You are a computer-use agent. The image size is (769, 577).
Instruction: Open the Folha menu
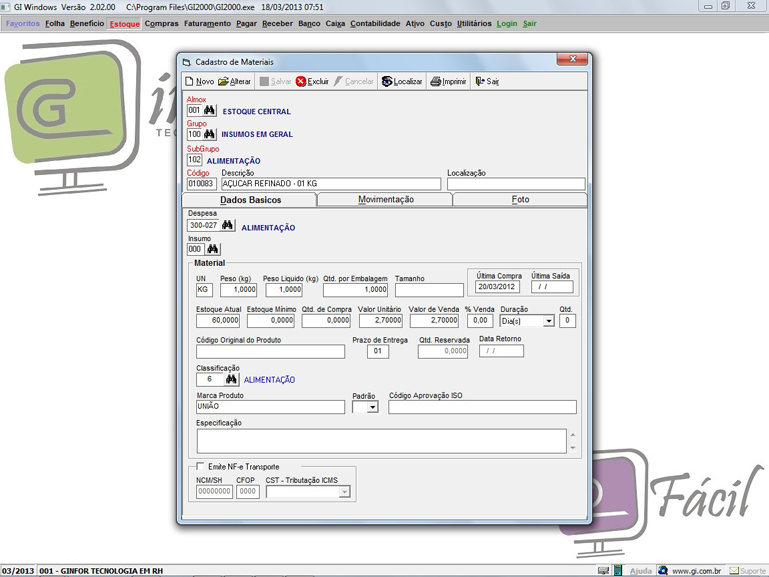click(55, 24)
